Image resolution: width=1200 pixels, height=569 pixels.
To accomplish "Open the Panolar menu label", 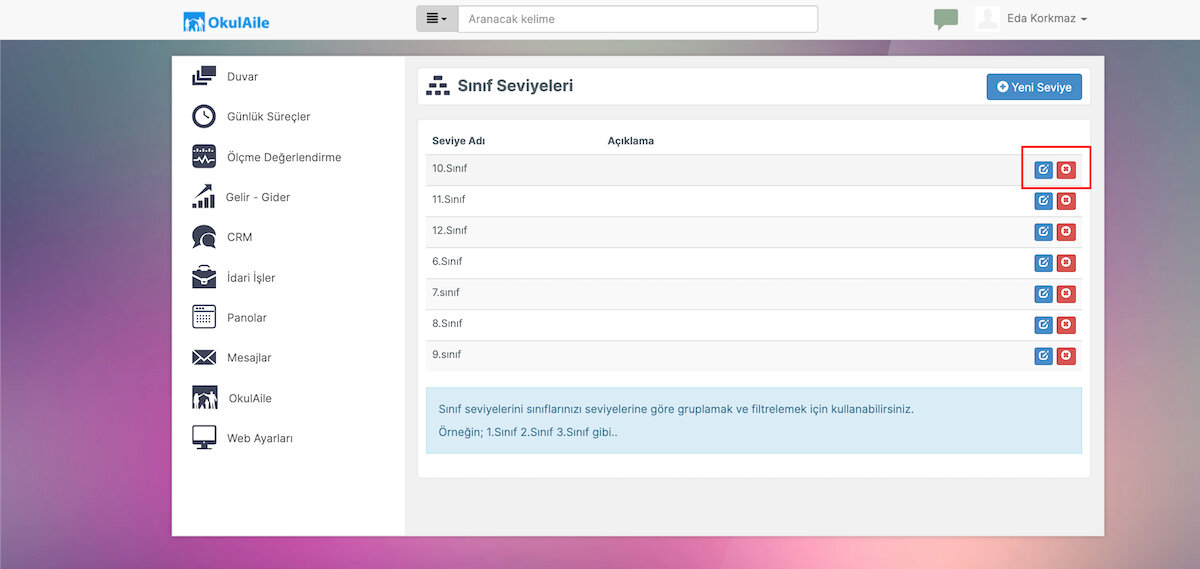I will [247, 318].
